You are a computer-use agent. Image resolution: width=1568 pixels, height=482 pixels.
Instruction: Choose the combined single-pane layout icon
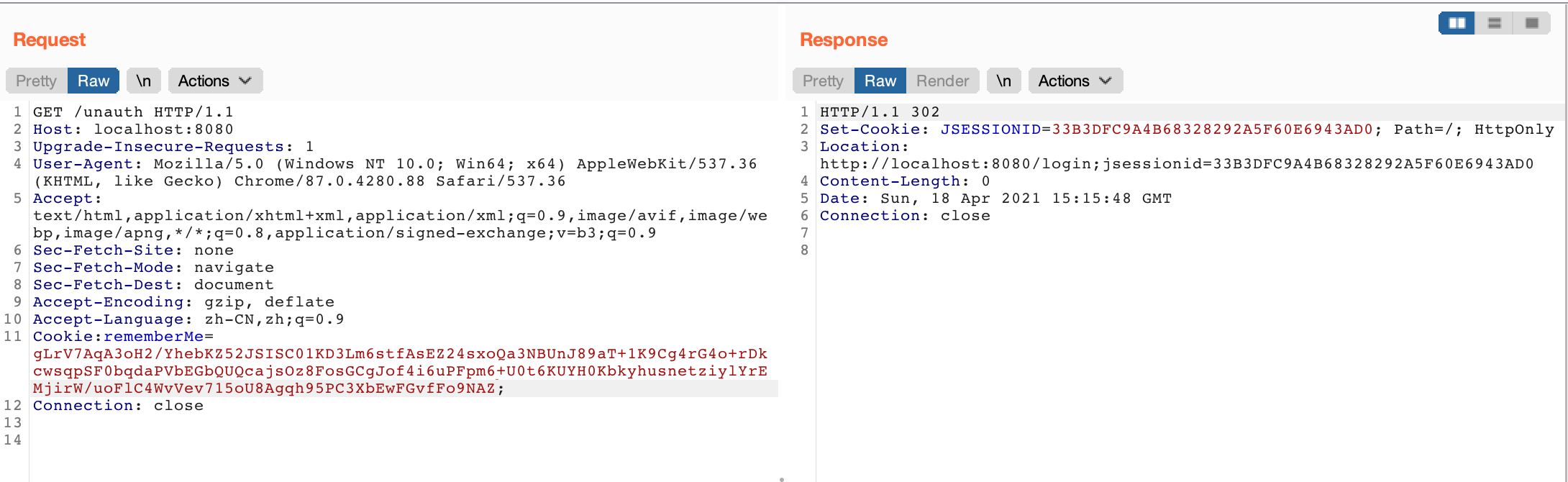[1531, 23]
